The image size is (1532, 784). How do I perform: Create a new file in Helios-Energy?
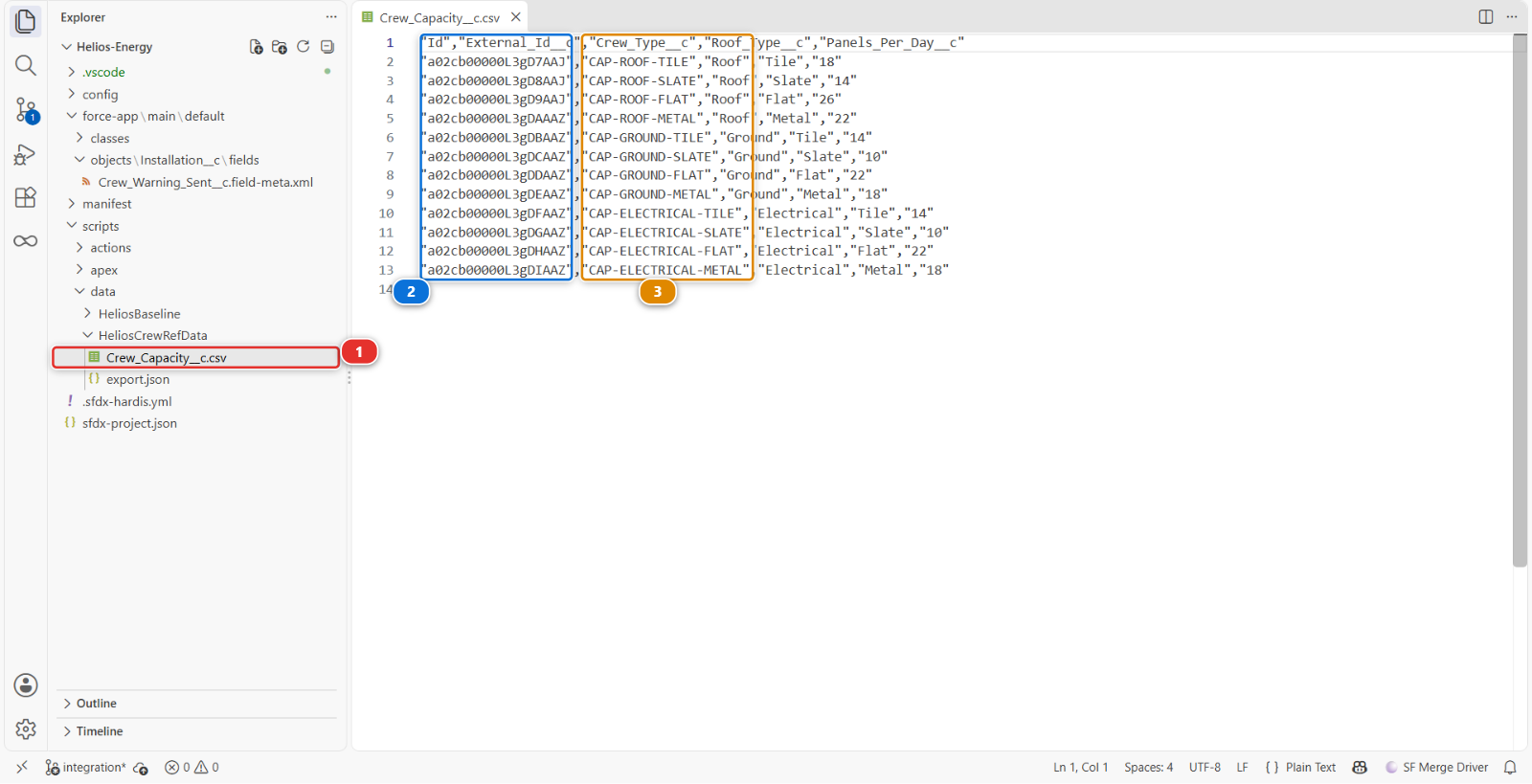pyautogui.click(x=256, y=47)
